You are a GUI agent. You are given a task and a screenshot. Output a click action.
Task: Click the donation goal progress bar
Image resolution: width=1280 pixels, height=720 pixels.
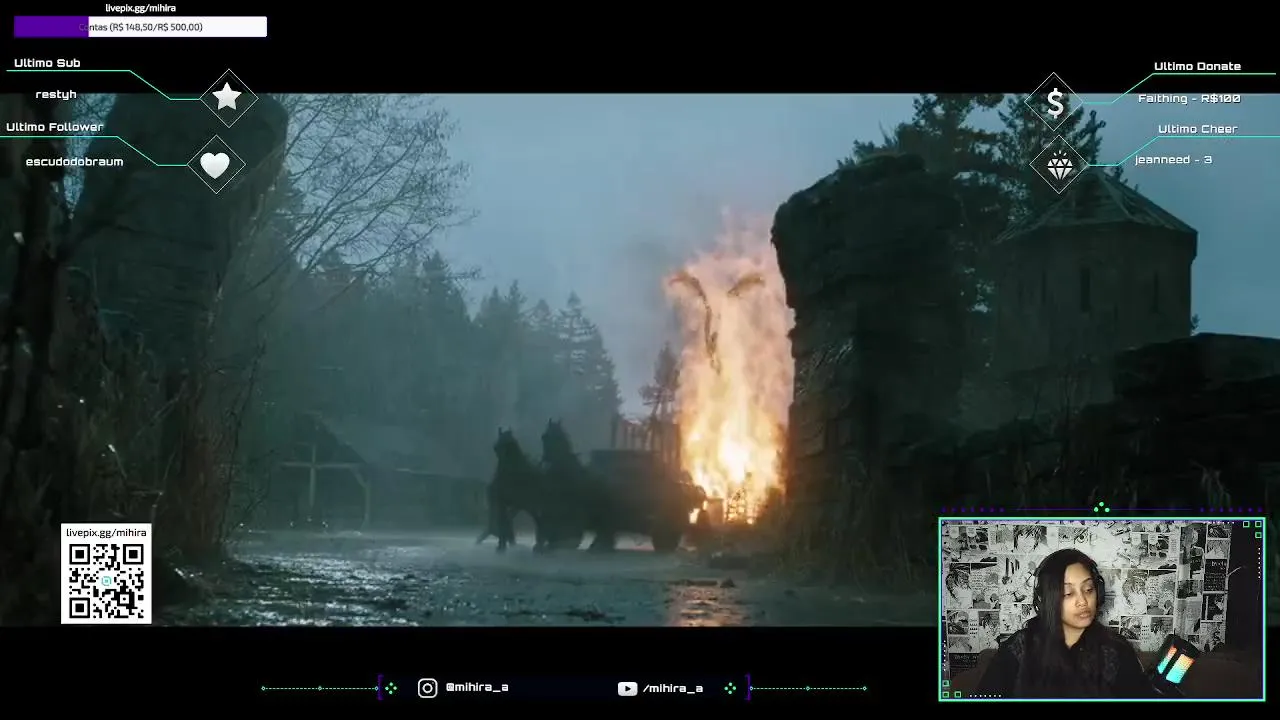click(x=140, y=27)
